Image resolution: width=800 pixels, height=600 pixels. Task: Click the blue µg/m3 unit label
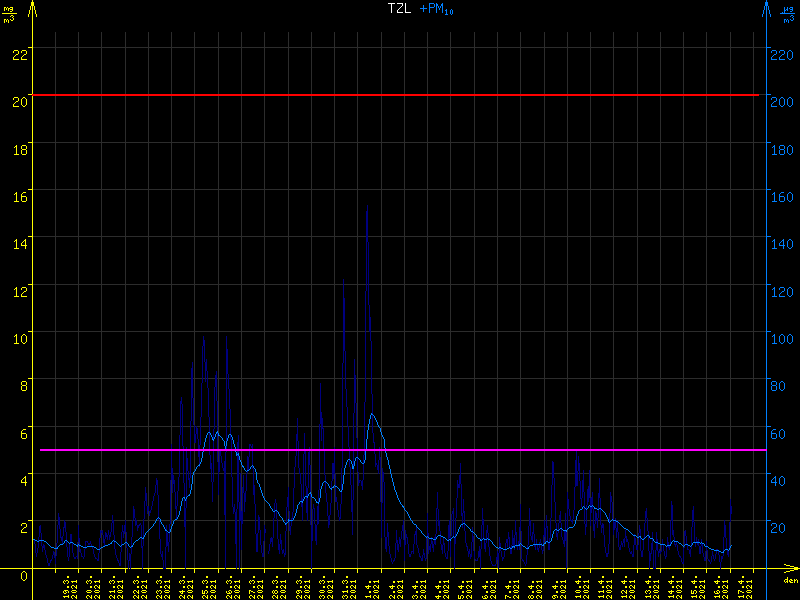(x=788, y=13)
